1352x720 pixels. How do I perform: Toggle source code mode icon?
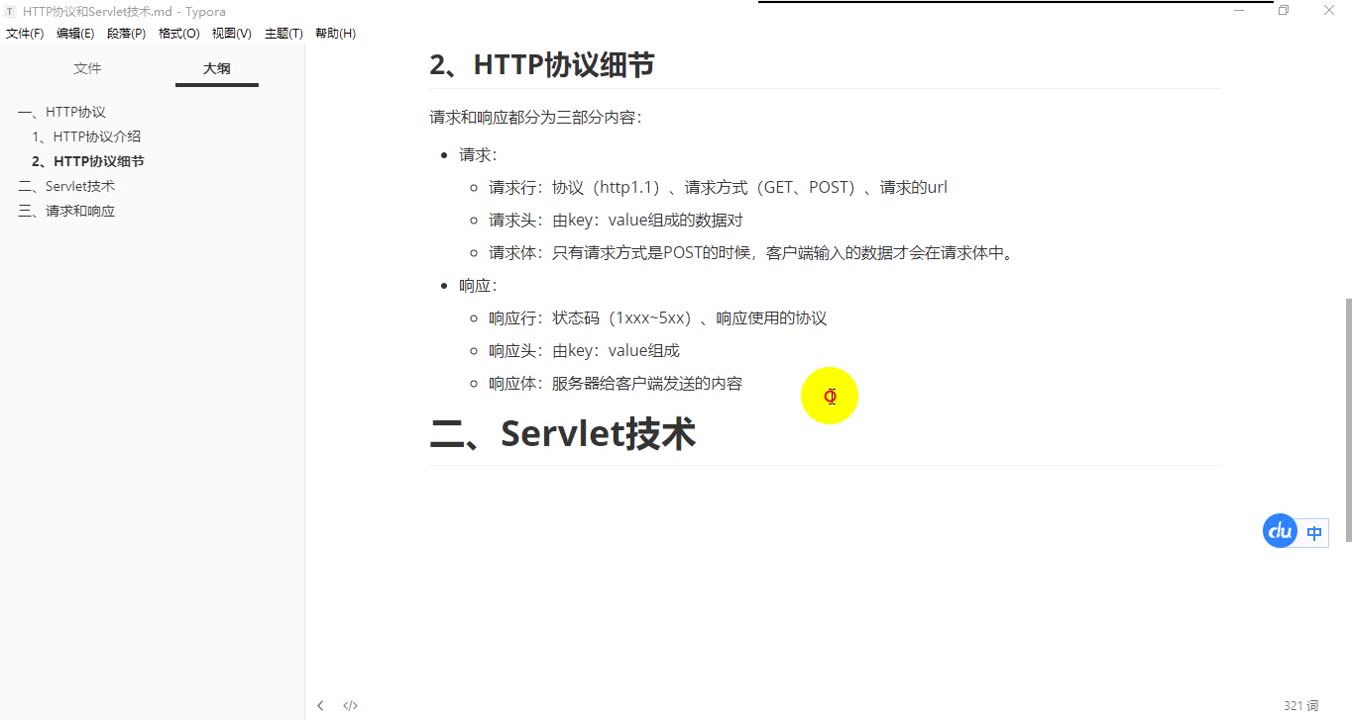(350, 705)
